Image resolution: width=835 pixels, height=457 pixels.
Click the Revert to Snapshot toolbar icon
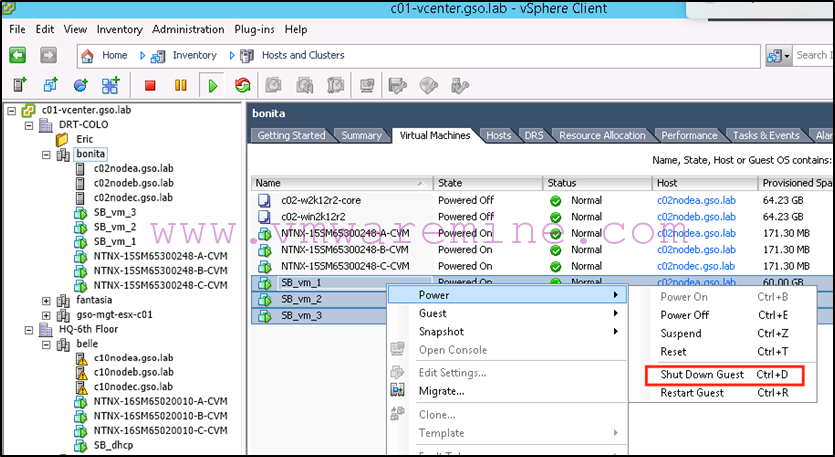305,85
